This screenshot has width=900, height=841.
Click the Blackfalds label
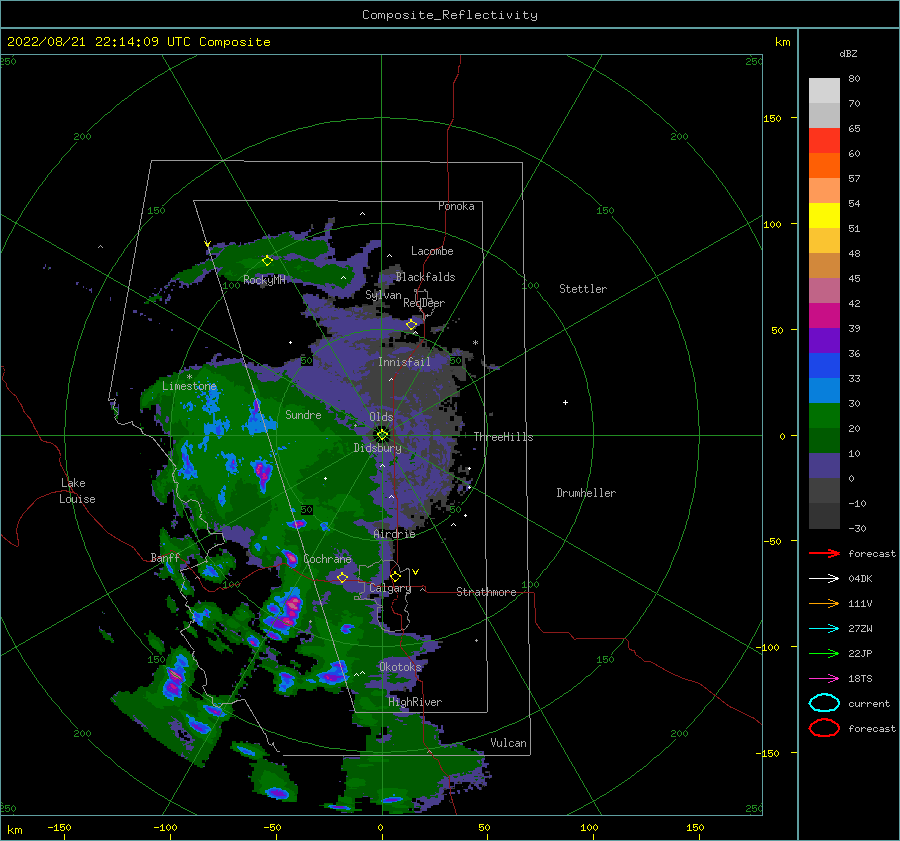(x=425, y=277)
